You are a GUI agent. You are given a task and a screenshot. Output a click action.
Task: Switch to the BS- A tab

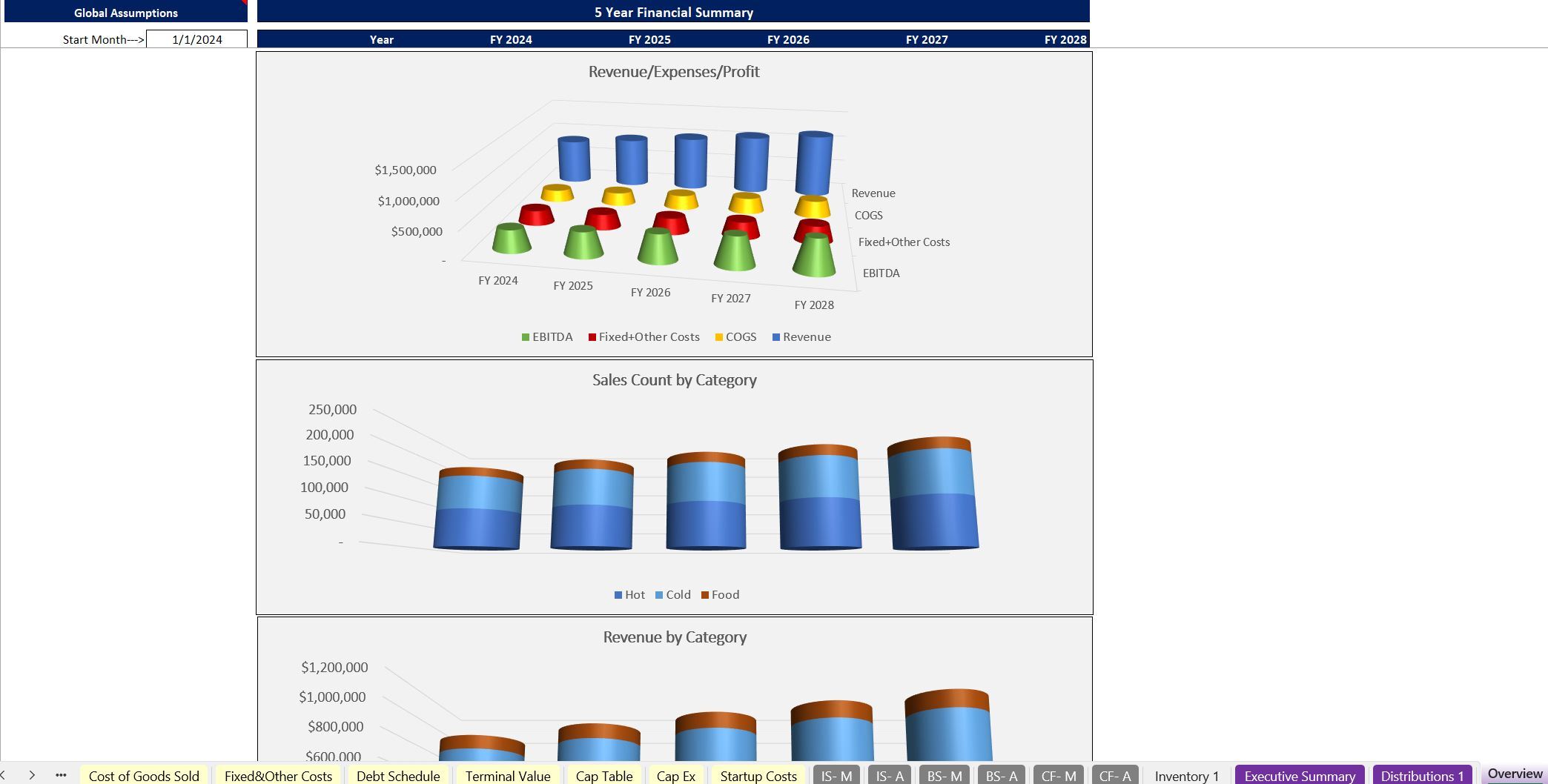(x=1002, y=775)
